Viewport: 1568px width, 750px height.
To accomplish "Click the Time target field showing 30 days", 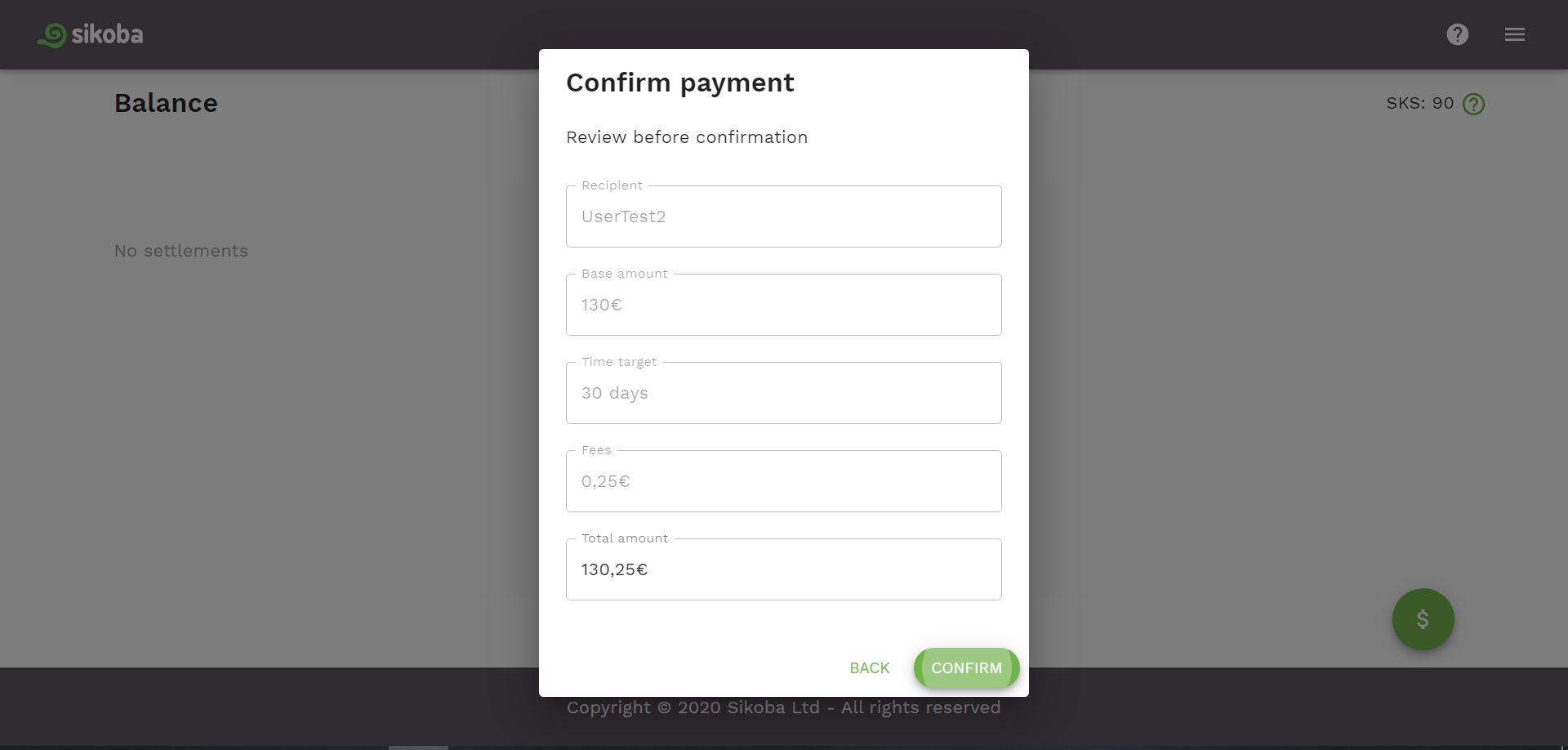I will pos(784,393).
